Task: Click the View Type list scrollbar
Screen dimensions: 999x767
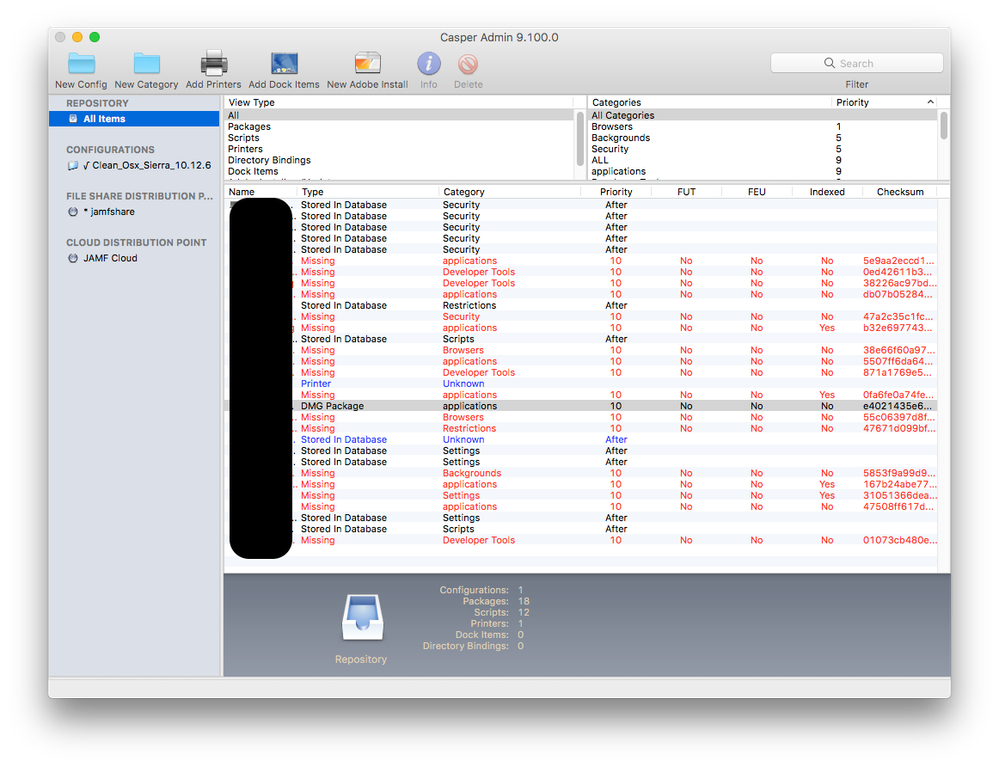Action: coord(580,137)
